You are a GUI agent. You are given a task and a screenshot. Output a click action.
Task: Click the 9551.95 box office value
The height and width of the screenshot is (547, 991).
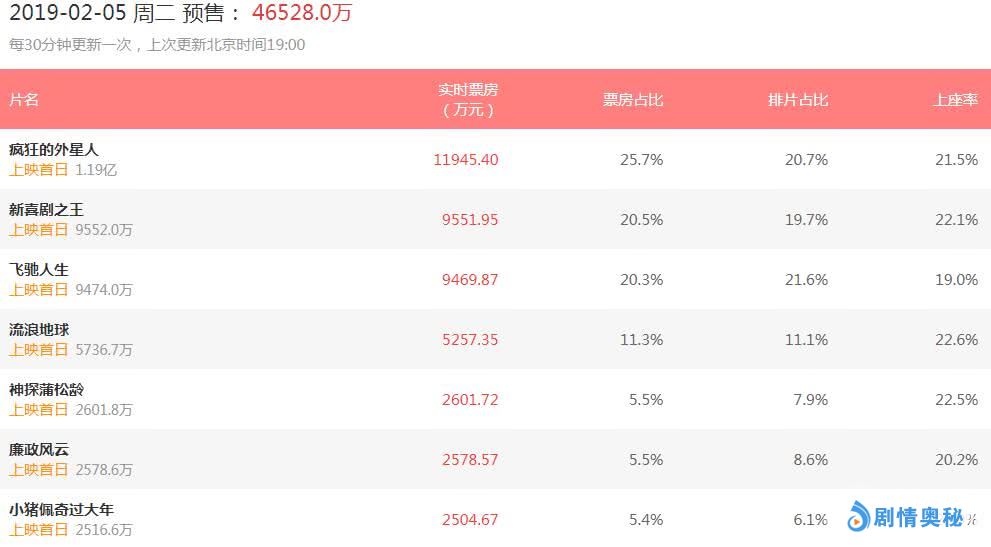tap(470, 220)
